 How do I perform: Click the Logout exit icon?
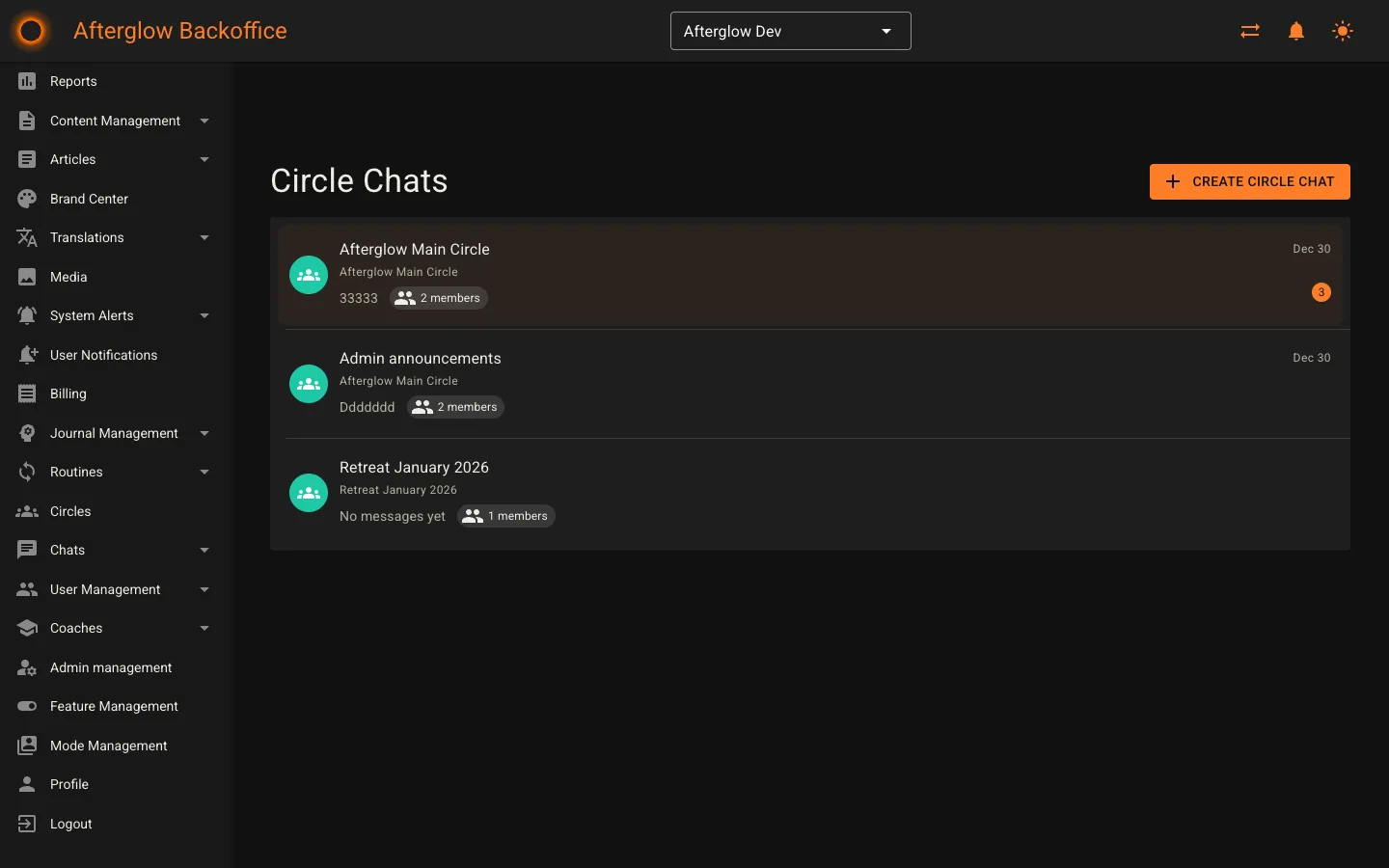(27, 824)
